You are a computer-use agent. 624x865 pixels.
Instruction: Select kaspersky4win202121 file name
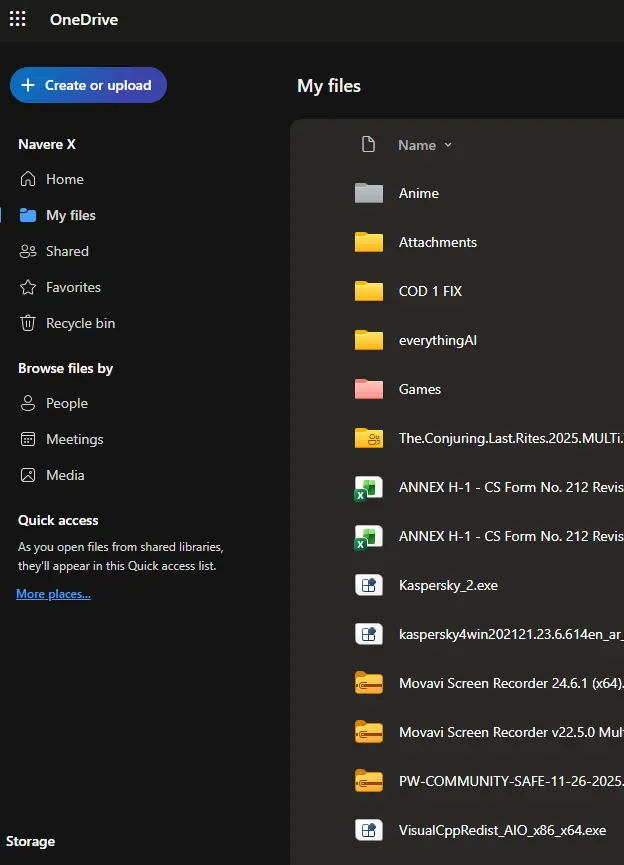(x=511, y=634)
